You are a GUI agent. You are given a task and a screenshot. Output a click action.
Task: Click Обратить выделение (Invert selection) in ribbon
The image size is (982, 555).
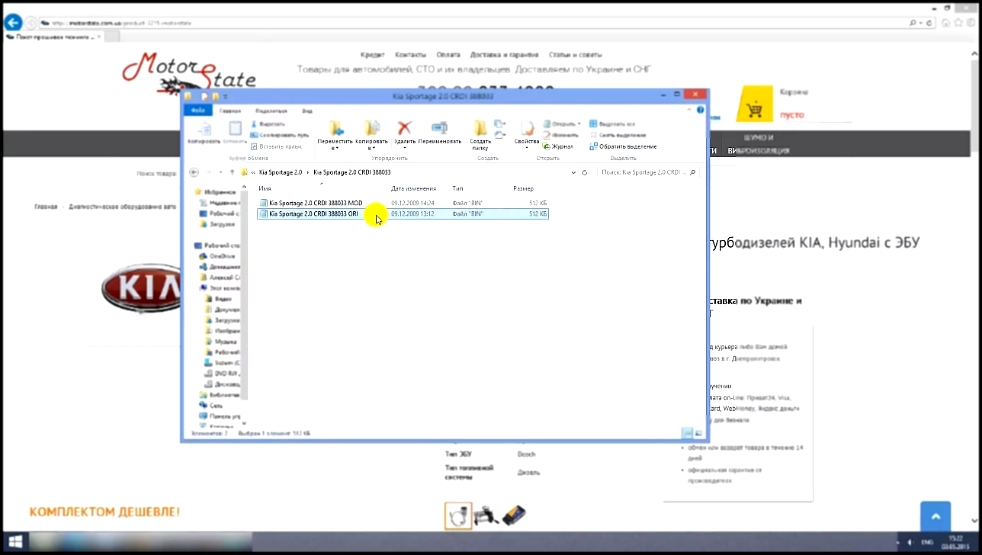click(623, 146)
